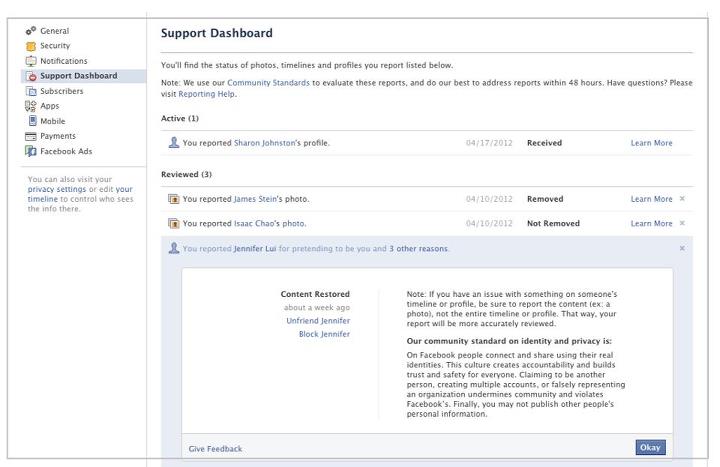The image size is (720, 467).
Task: Click the Facebook Ads icon in sidebar
Action: click(x=30, y=151)
